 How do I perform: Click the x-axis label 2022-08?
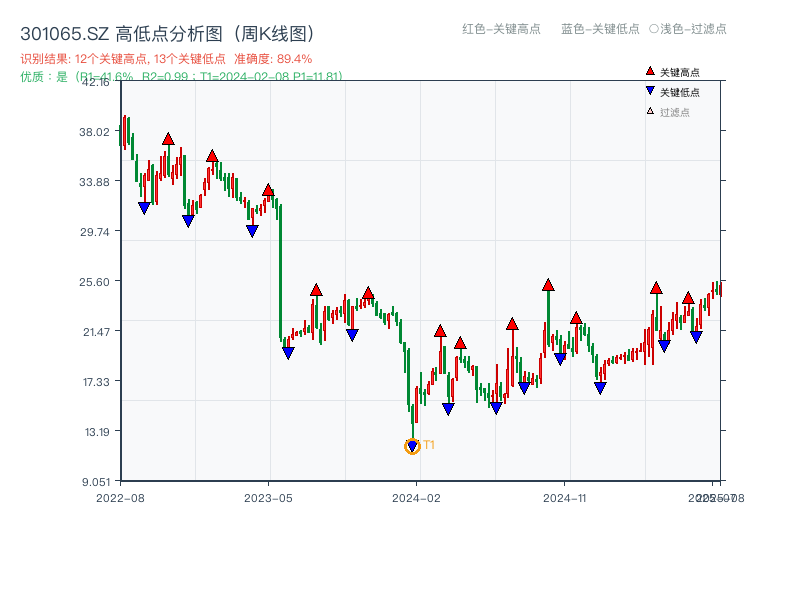click(120, 498)
